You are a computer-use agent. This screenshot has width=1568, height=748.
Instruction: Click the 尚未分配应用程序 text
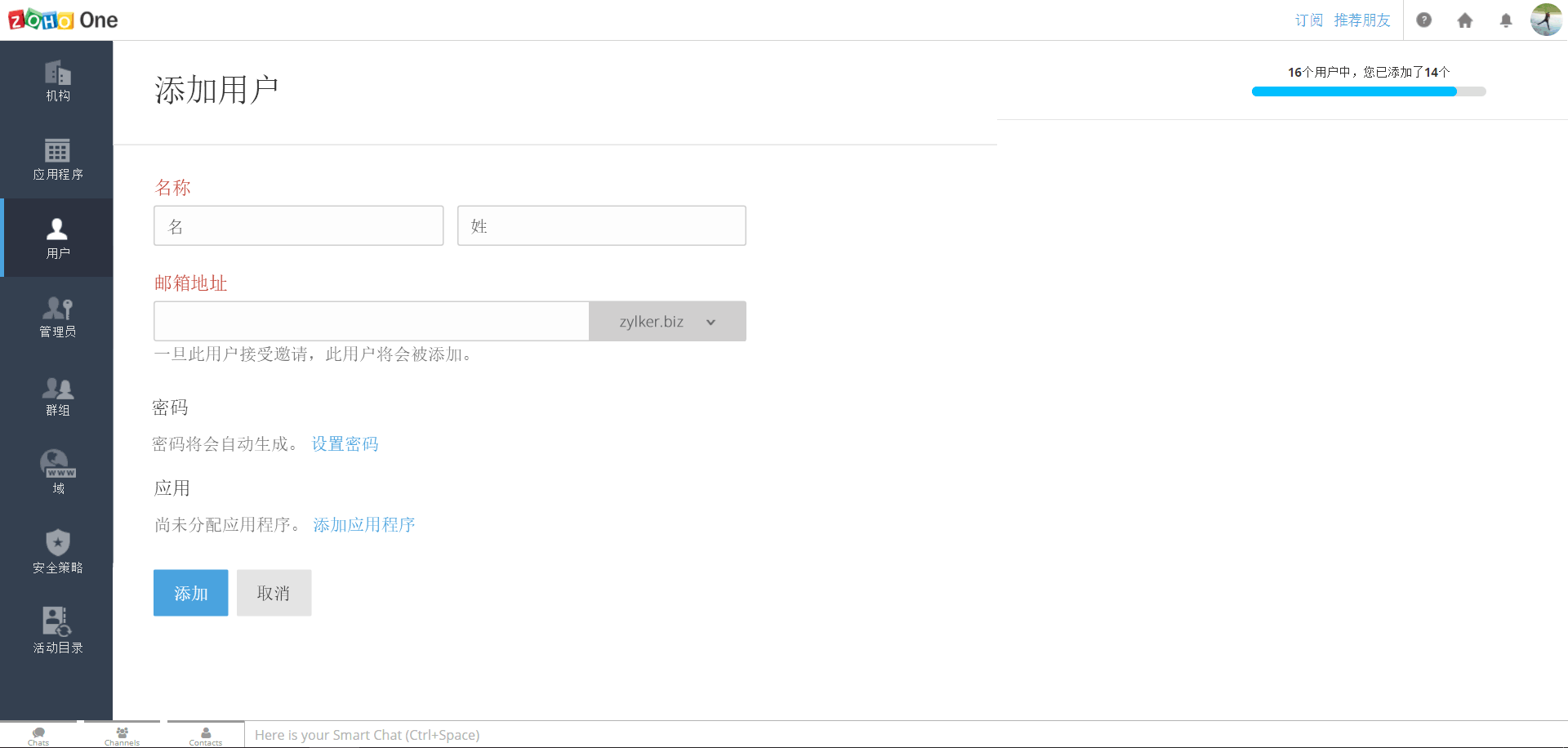point(227,524)
